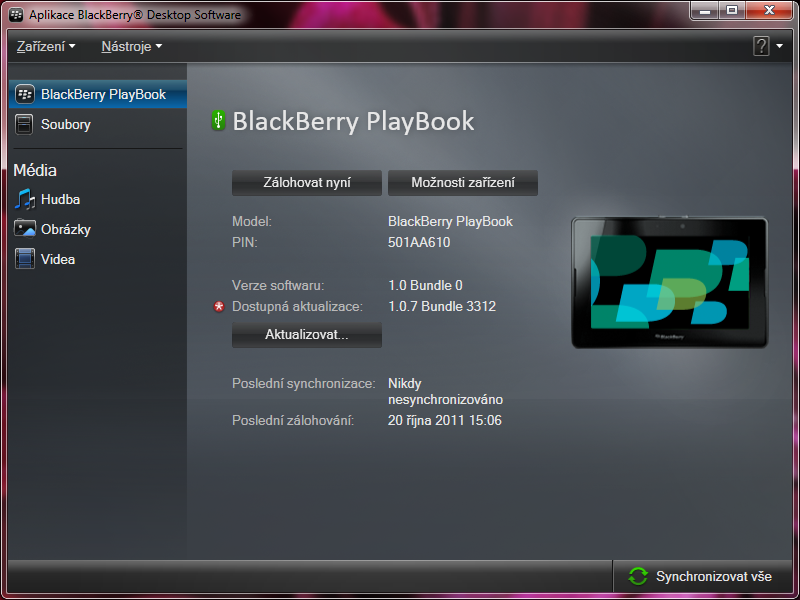
Task: Click the Obrázky pictures icon
Action: click(24, 229)
